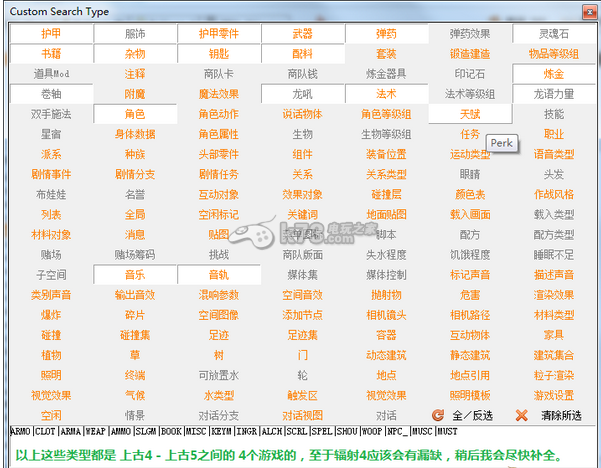Viewport: 601px width, 468px height.
Task: Click the 全/反选 select-all/invert icon
Action: point(437,415)
